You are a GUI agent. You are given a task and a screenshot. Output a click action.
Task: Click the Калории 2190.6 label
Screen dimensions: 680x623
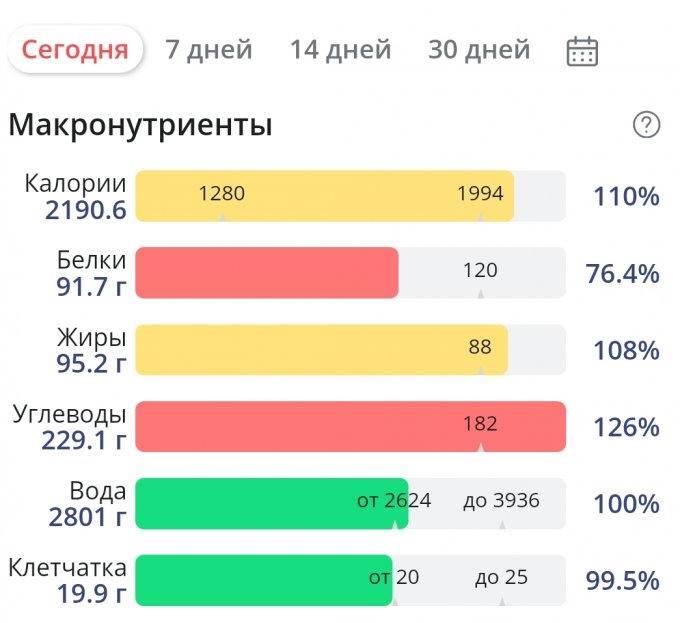76,196
